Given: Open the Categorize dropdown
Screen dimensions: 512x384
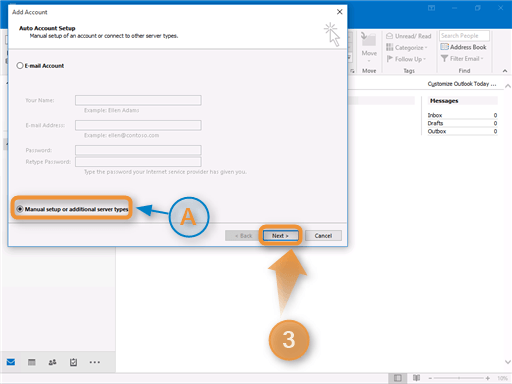Looking at the screenshot, I should [x=407, y=48].
